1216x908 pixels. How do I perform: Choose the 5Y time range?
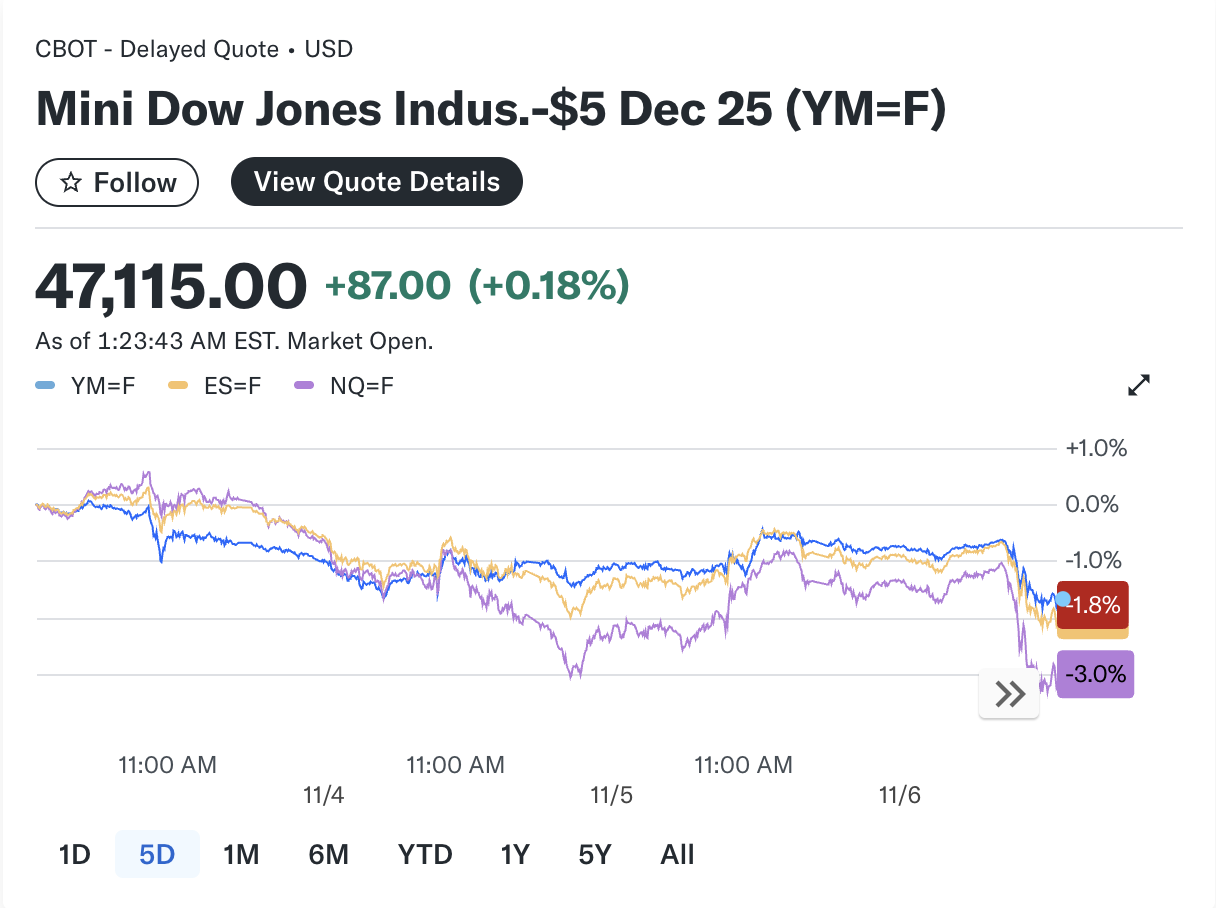click(594, 855)
